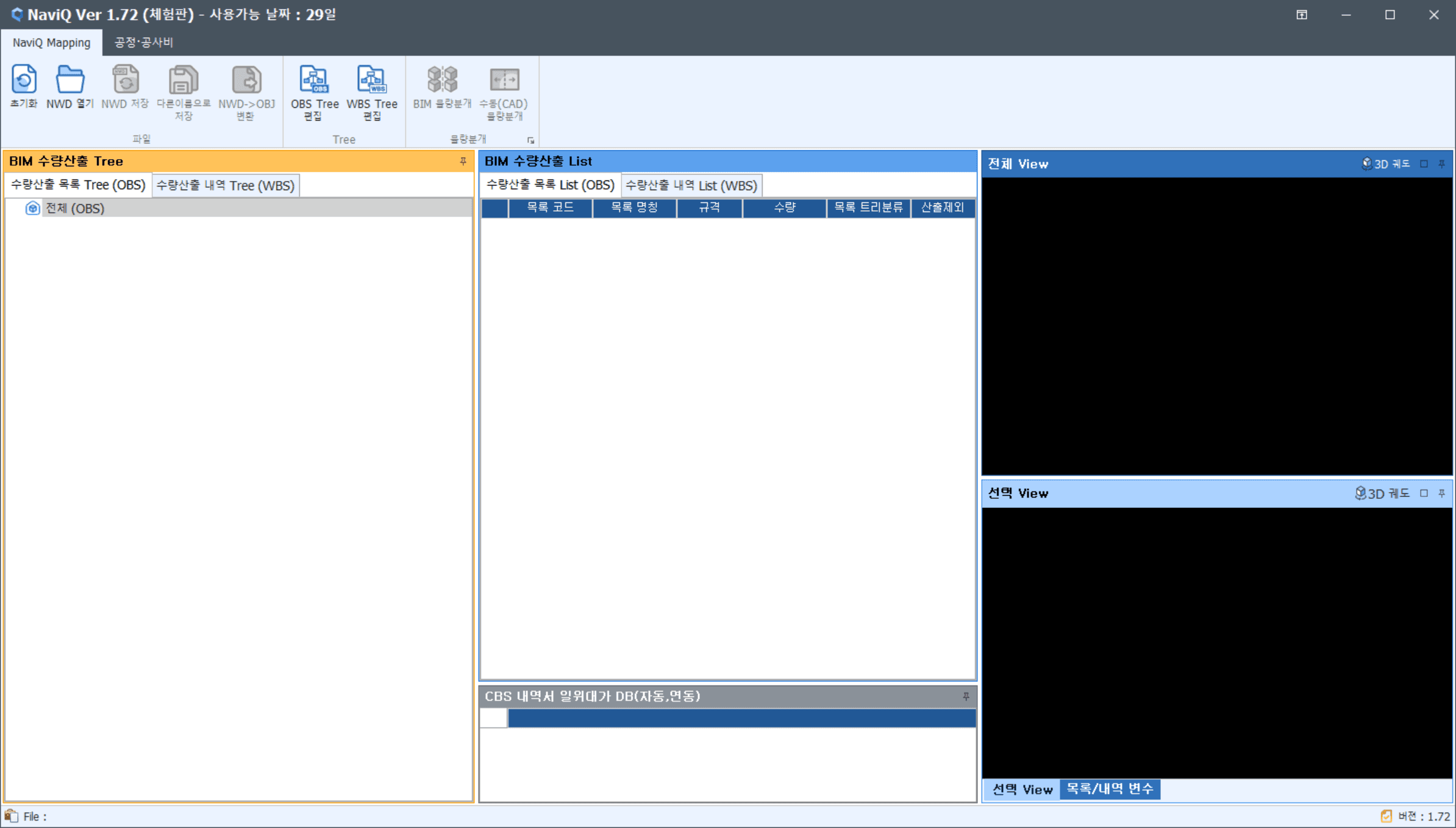Click 3D 궤도 in 선택 View
This screenshot has width=1456, height=828.
pyautogui.click(x=1382, y=493)
